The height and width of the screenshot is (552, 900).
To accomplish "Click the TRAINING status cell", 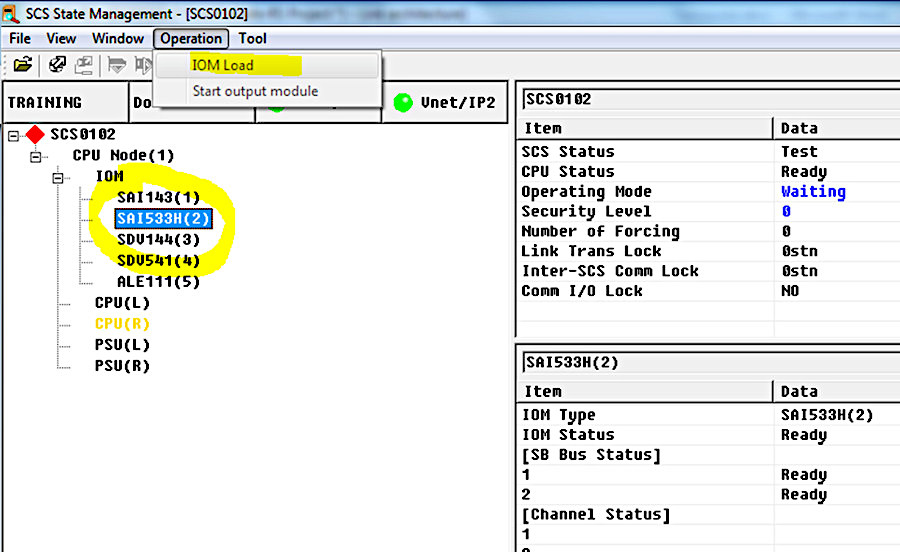I will (65, 102).
